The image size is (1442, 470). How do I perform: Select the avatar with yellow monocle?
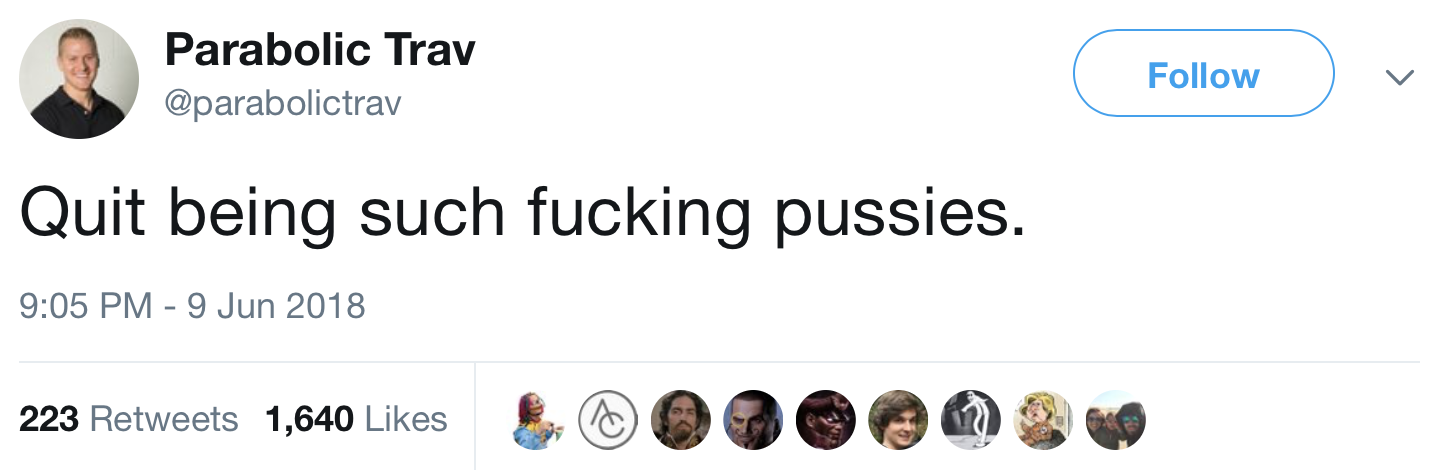tap(753, 420)
